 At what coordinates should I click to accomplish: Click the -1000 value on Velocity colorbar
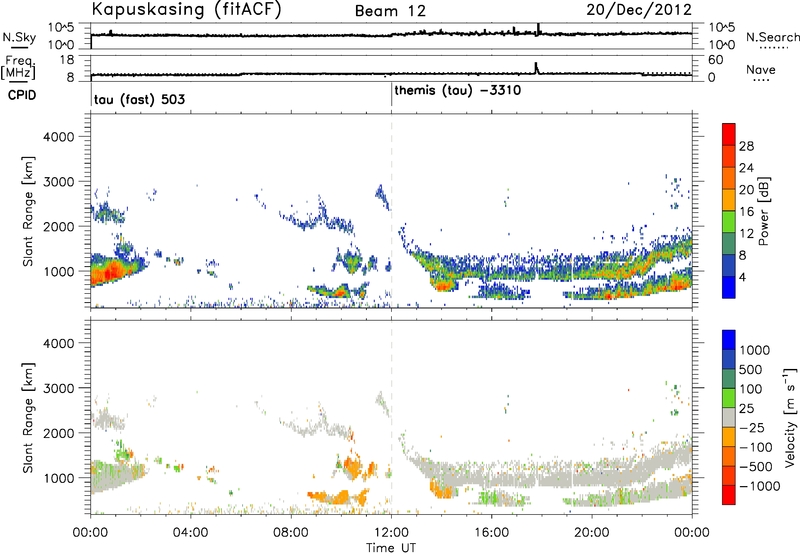pos(759,486)
